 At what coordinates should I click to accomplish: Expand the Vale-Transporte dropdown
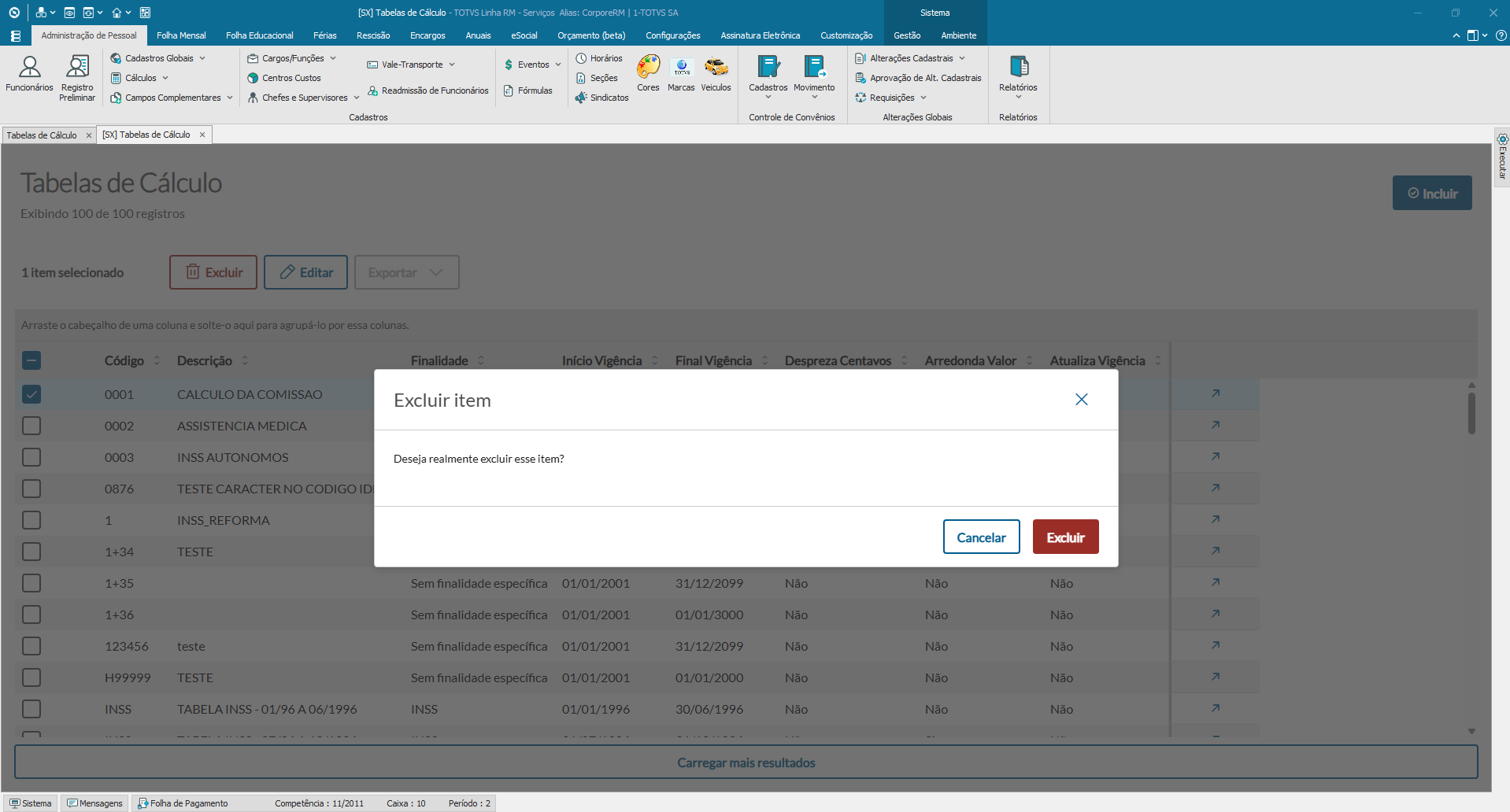point(452,65)
